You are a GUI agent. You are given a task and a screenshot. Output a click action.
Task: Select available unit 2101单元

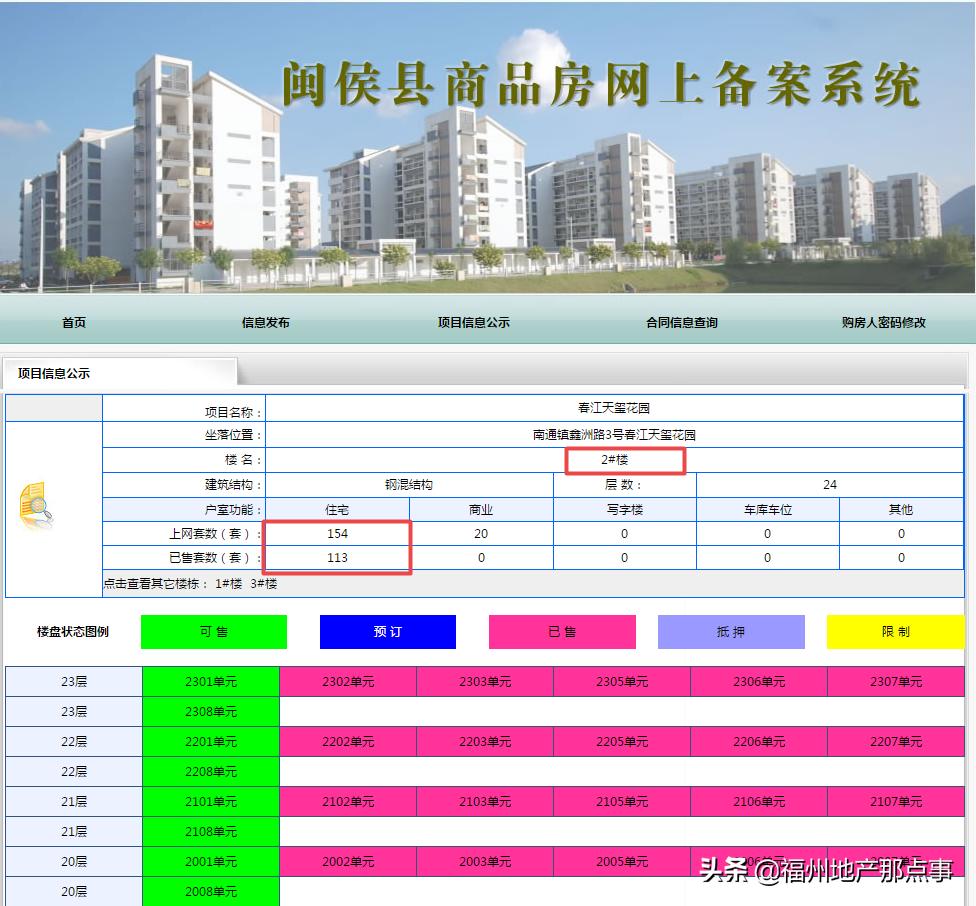pos(211,801)
